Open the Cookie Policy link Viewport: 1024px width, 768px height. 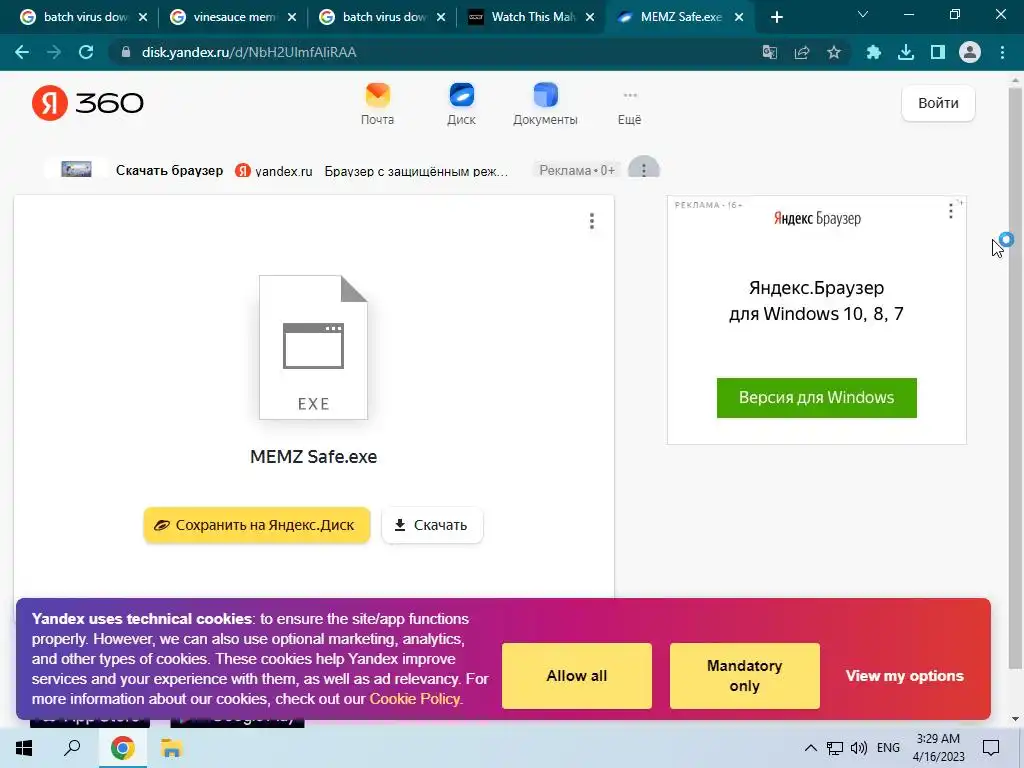click(415, 699)
